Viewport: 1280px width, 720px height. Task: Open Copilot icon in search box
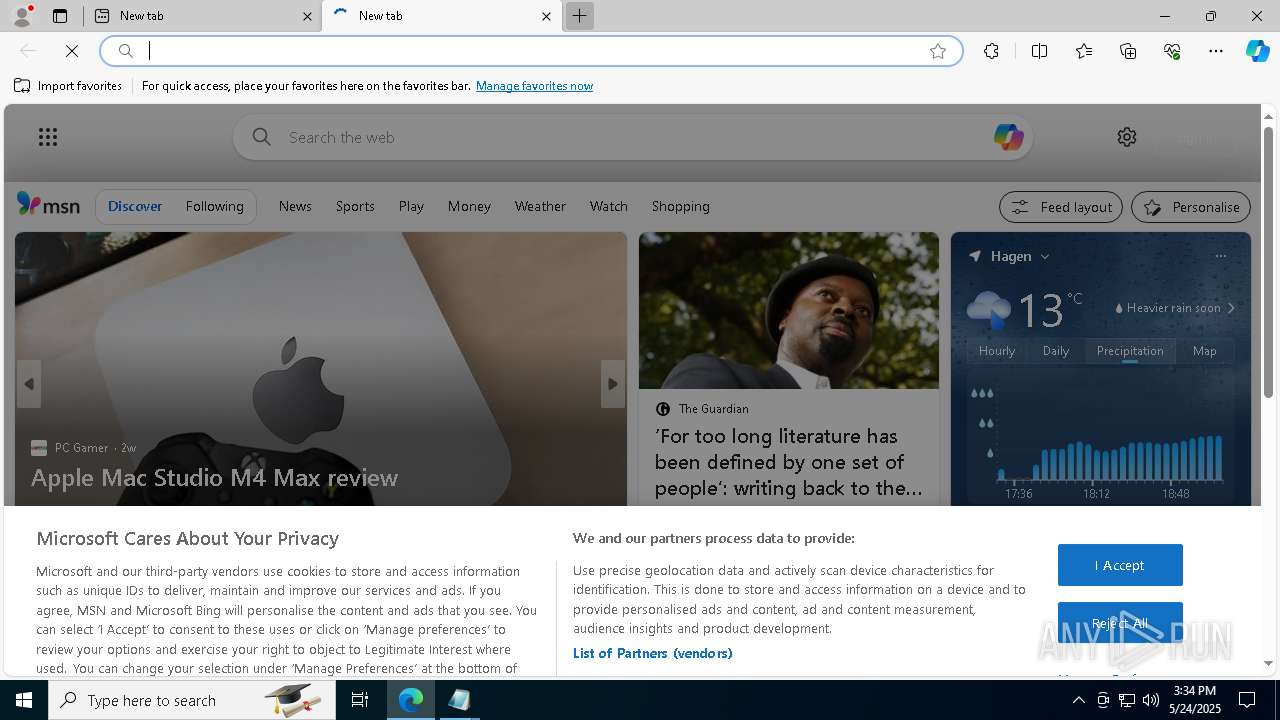pos(1008,137)
